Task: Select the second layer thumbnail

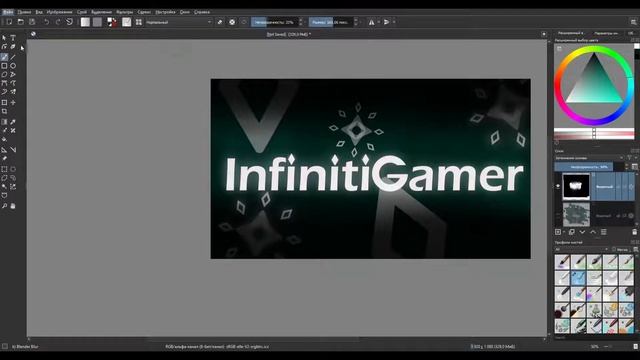Action: [576, 214]
